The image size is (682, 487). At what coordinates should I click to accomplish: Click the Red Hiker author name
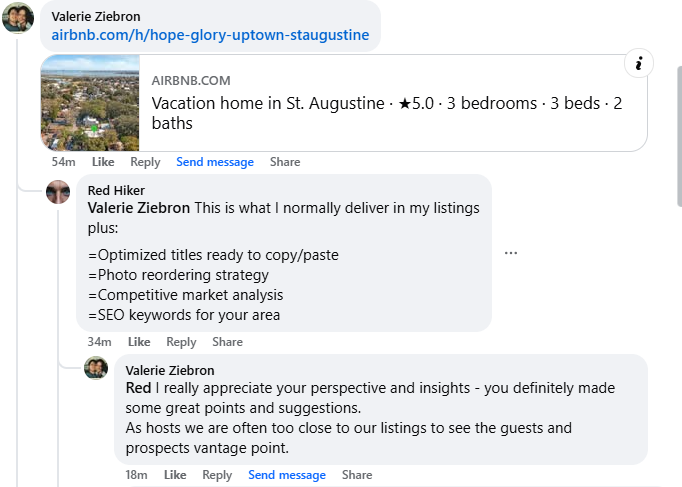116,191
